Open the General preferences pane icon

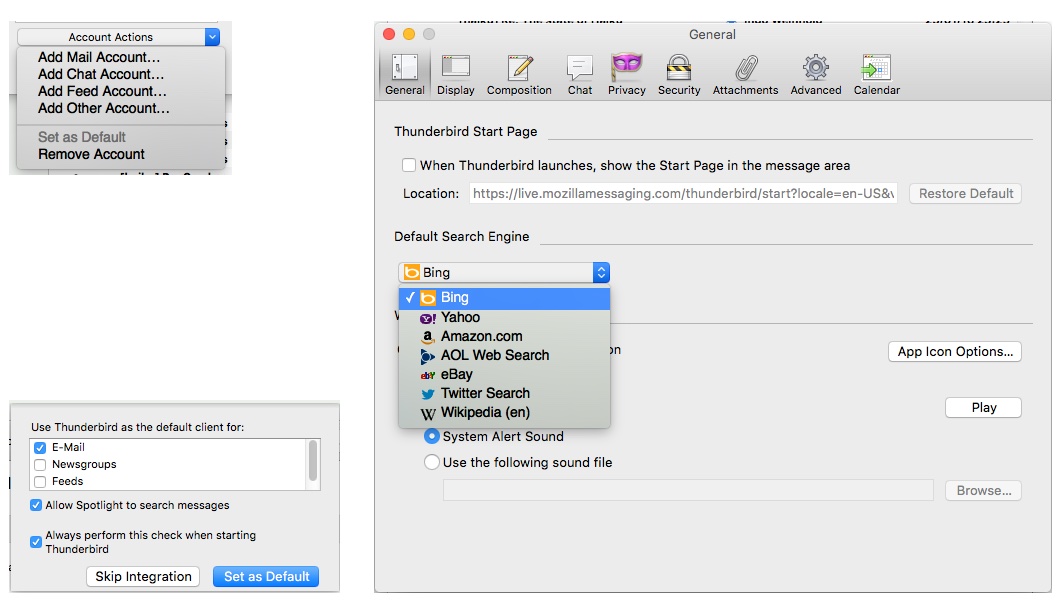405,74
